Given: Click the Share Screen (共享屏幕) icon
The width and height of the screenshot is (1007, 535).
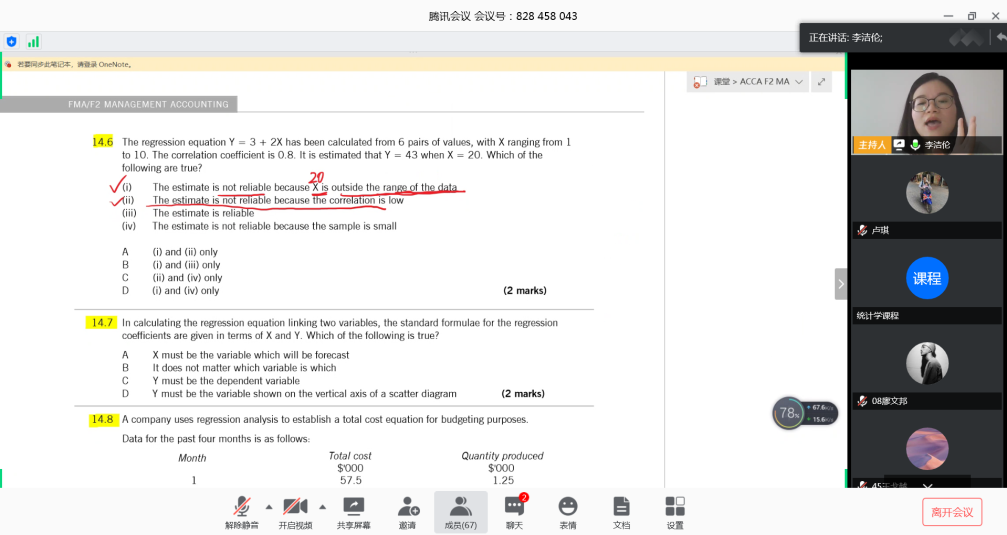Looking at the screenshot, I should tap(353, 511).
